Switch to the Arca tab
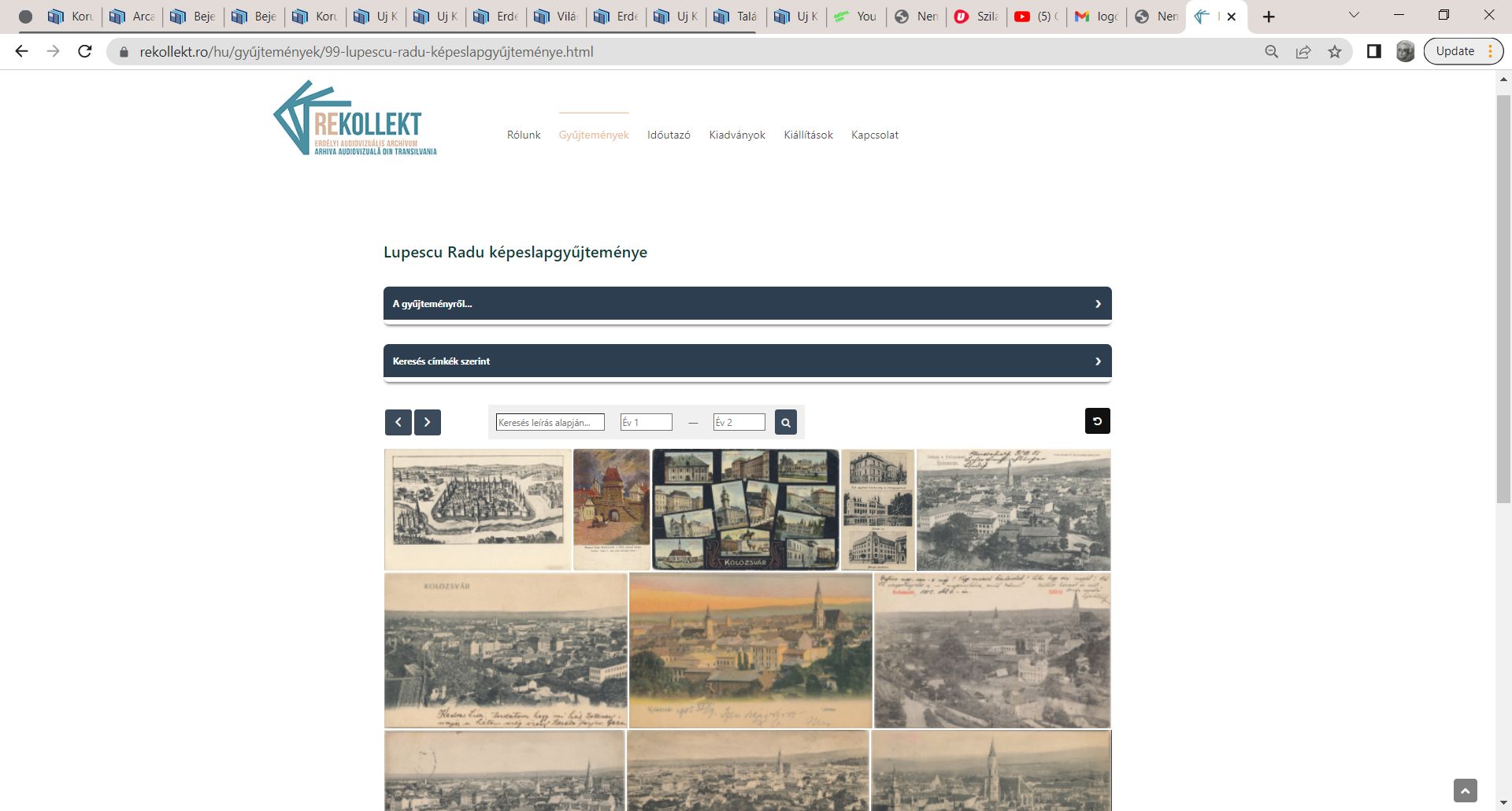Screen dimensions: 1512x811 click(x=133, y=17)
